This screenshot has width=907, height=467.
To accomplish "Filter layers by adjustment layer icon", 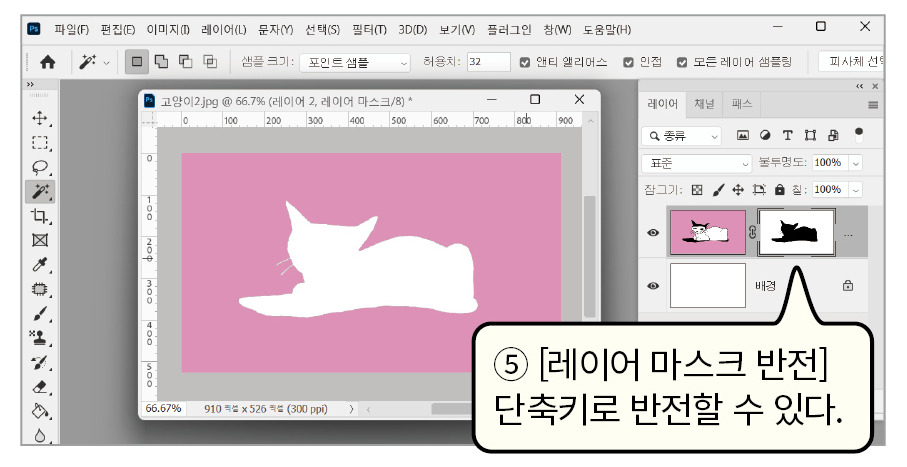I will coord(765,135).
